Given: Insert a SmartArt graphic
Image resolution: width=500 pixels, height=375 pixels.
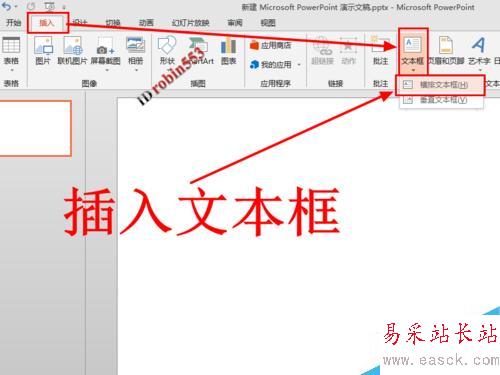Looking at the screenshot, I should point(199,50).
